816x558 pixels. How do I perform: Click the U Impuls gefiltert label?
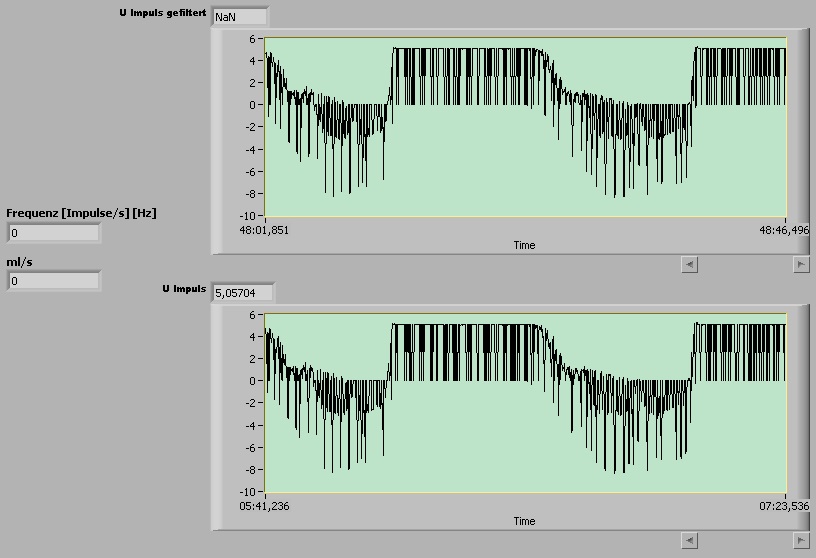coord(162,13)
